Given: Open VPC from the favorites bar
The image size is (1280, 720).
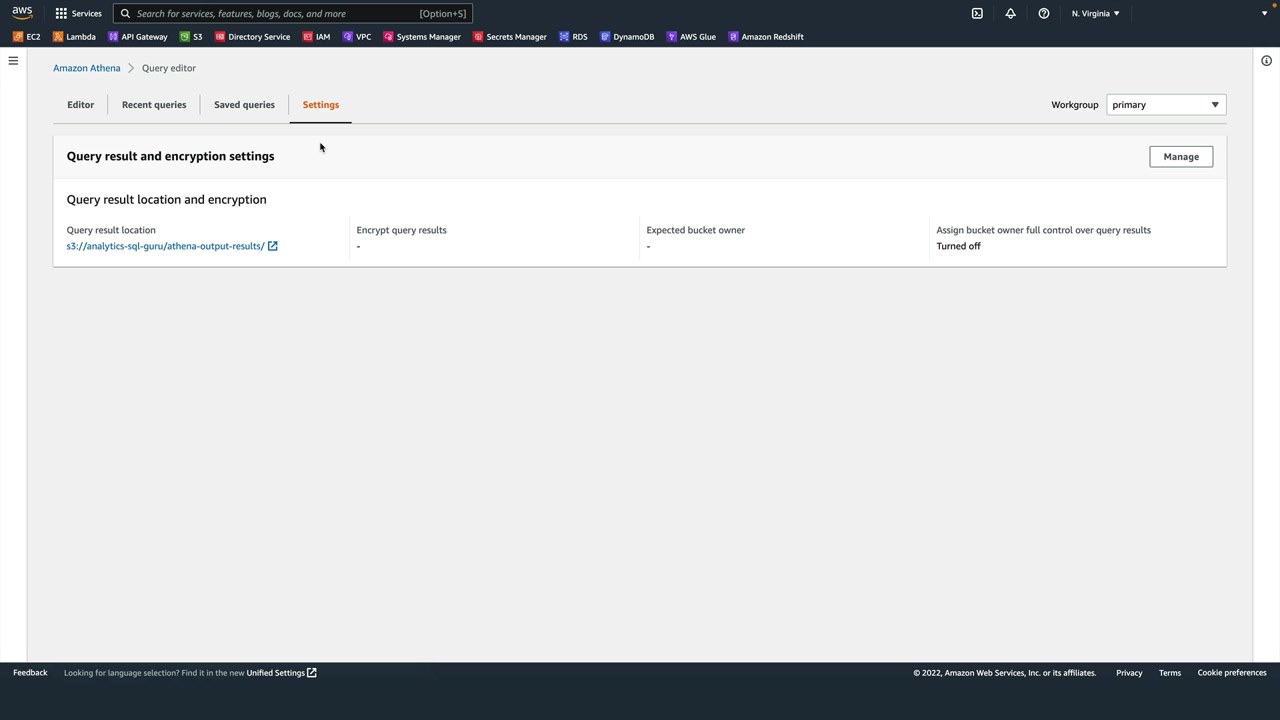Looking at the screenshot, I should [357, 37].
